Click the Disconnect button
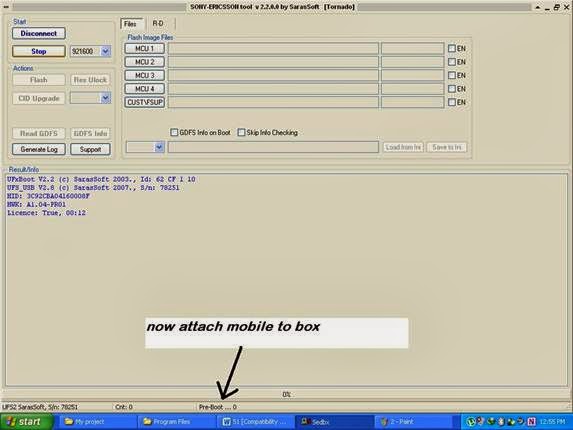Screen dimensions: 573x430 click(x=39, y=33)
